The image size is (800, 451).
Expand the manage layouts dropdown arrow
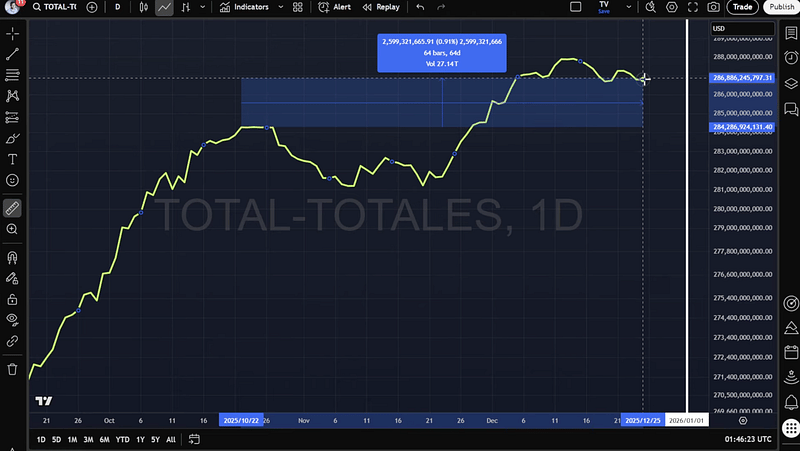click(629, 7)
